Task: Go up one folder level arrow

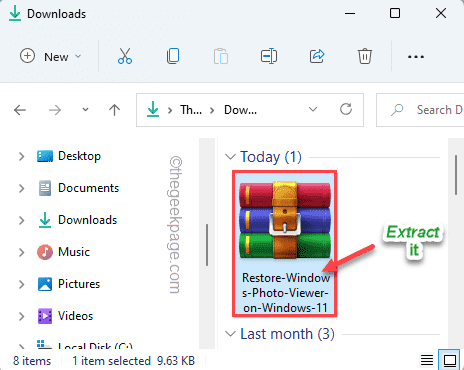Action: pos(114,110)
